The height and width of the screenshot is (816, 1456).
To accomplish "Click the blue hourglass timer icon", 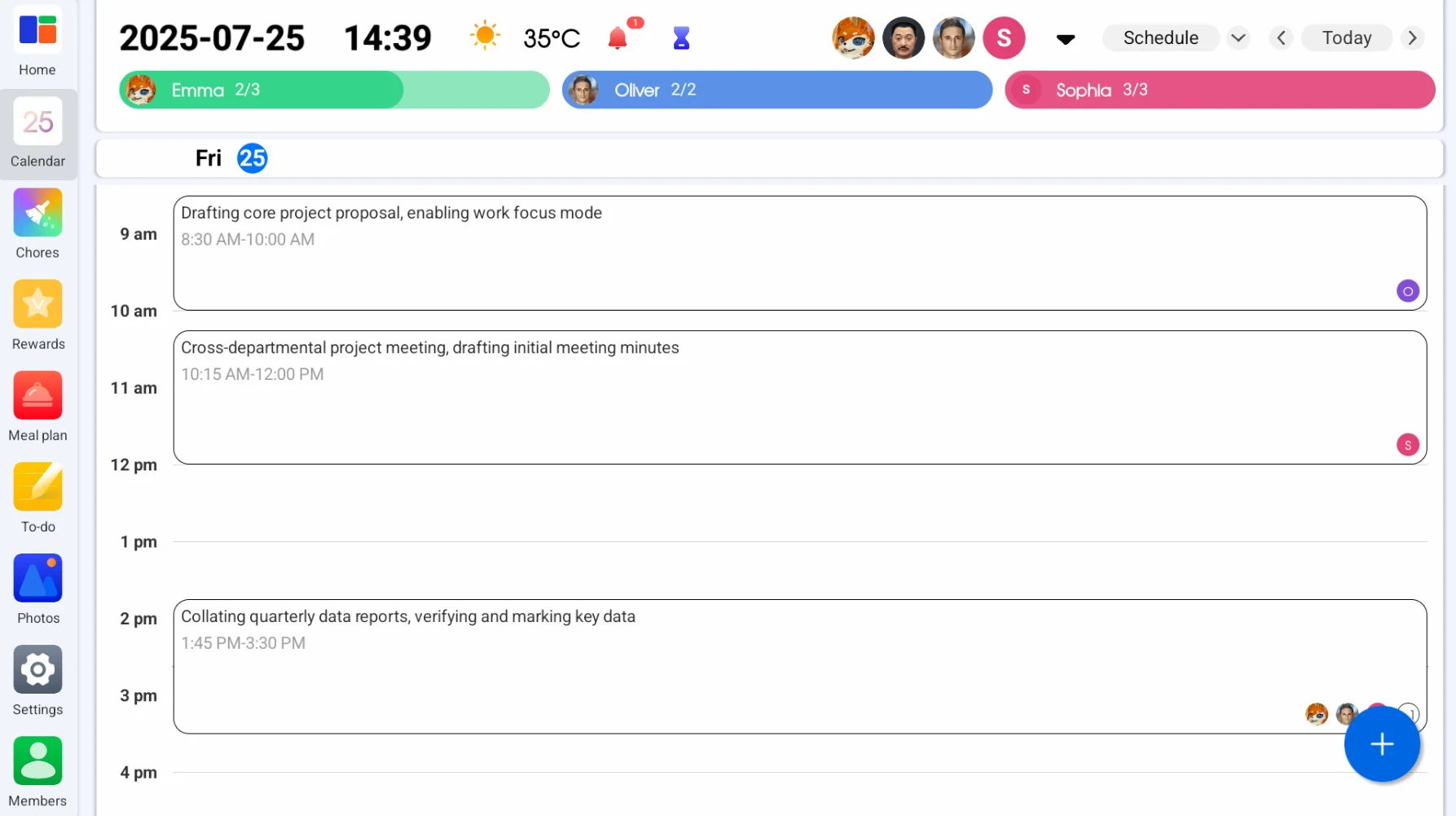I will (681, 37).
